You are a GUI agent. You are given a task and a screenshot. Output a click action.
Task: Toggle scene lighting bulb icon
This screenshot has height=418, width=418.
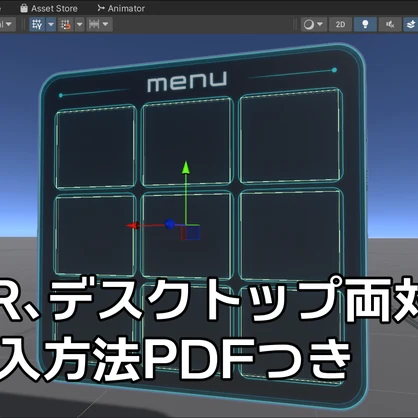pos(365,24)
